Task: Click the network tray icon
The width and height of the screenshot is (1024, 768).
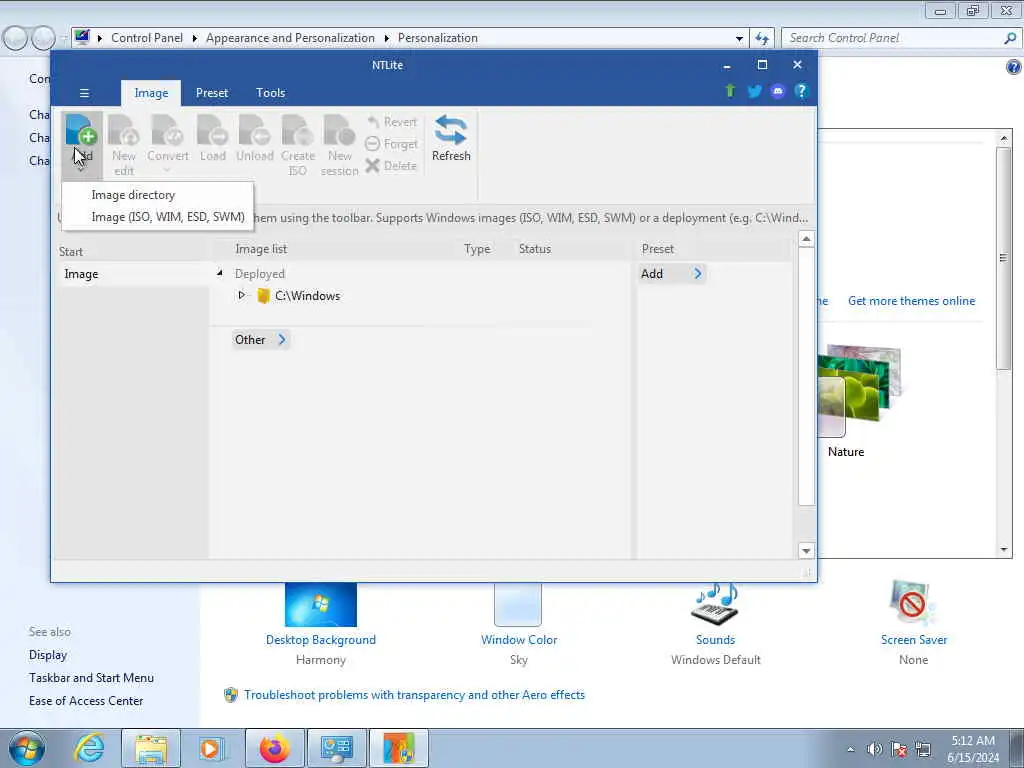Action: [923, 750]
